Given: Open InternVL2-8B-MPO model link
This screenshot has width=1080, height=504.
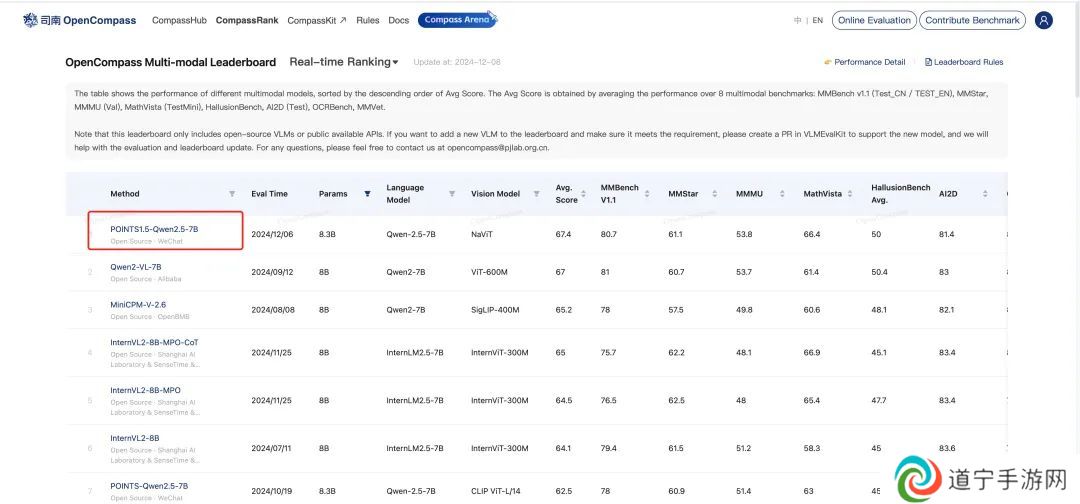Looking at the screenshot, I should click(145, 390).
